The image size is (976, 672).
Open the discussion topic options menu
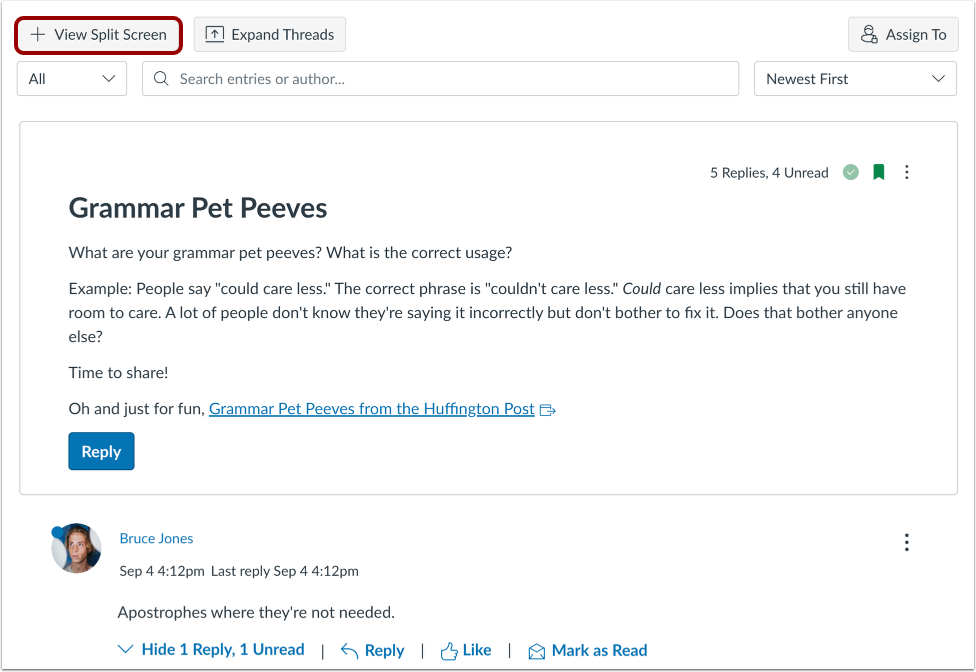pyautogui.click(x=906, y=172)
